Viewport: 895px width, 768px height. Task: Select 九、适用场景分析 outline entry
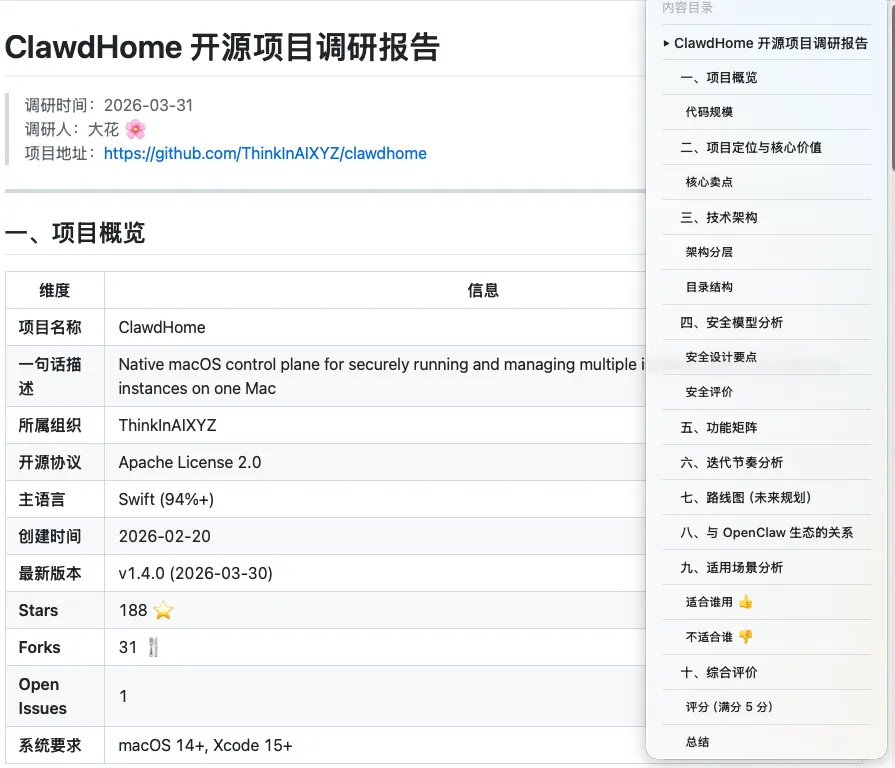point(731,568)
